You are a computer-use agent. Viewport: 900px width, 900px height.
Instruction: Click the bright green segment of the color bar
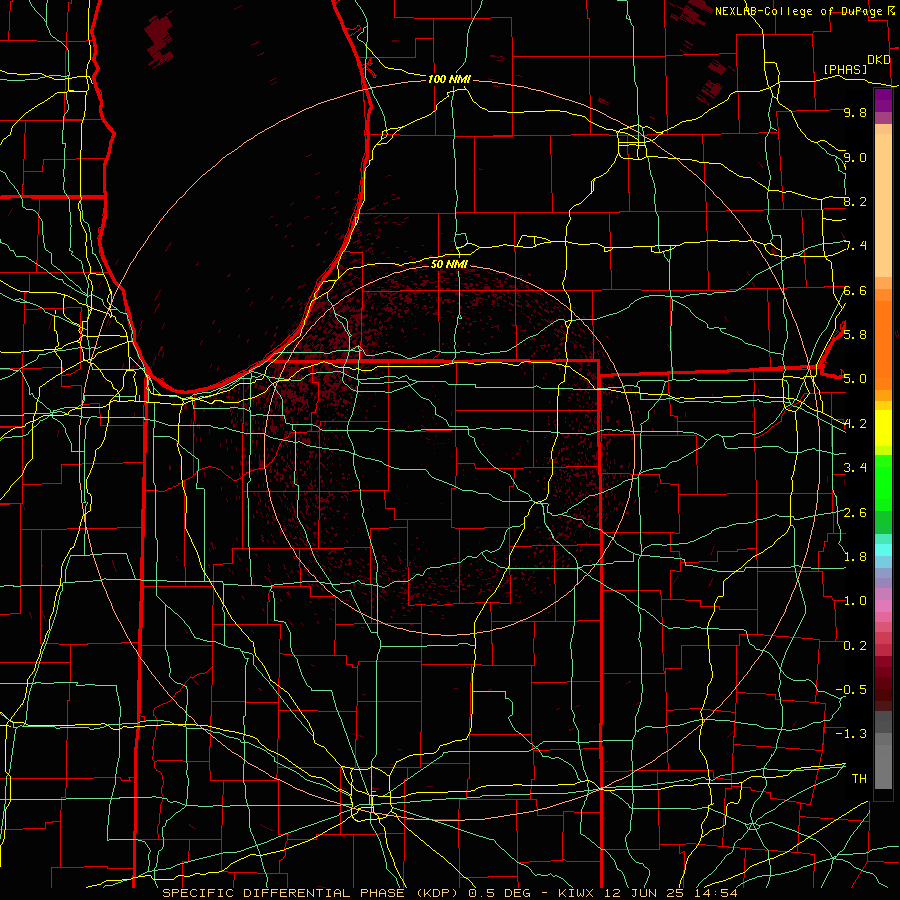(883, 482)
